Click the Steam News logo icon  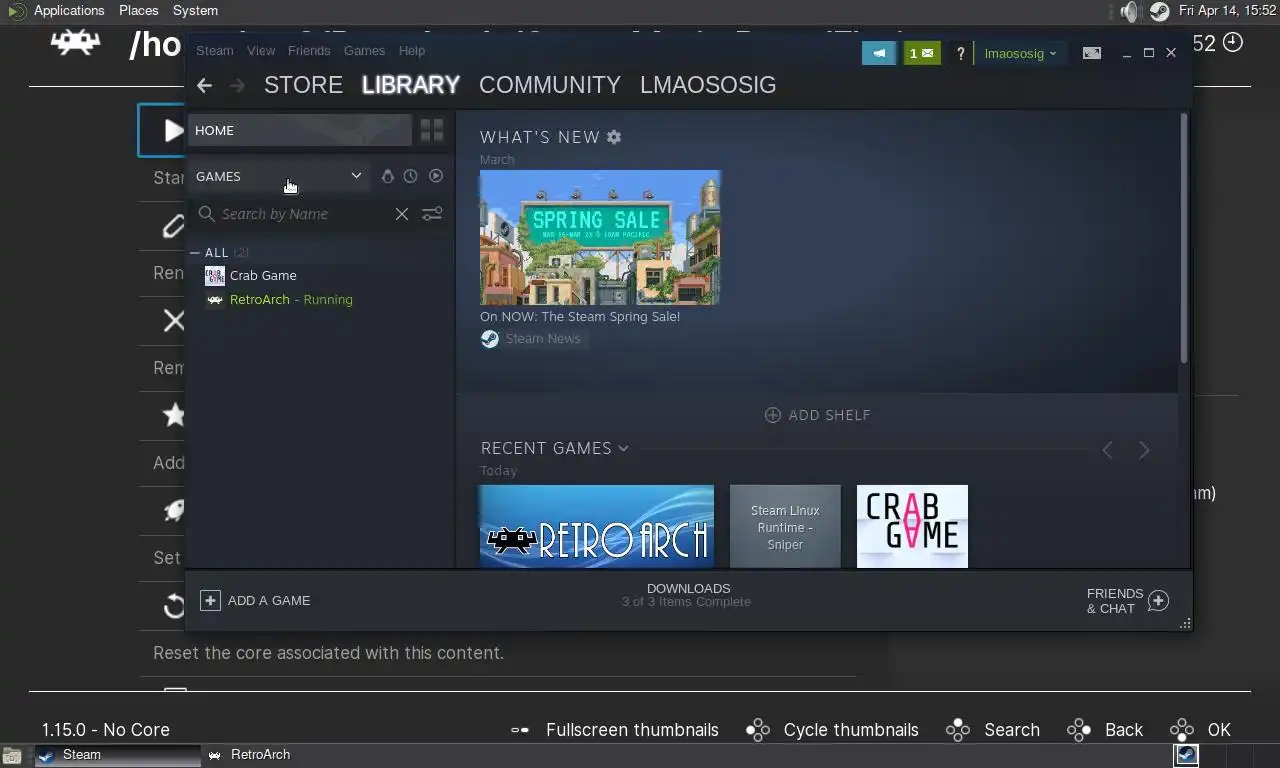click(490, 339)
